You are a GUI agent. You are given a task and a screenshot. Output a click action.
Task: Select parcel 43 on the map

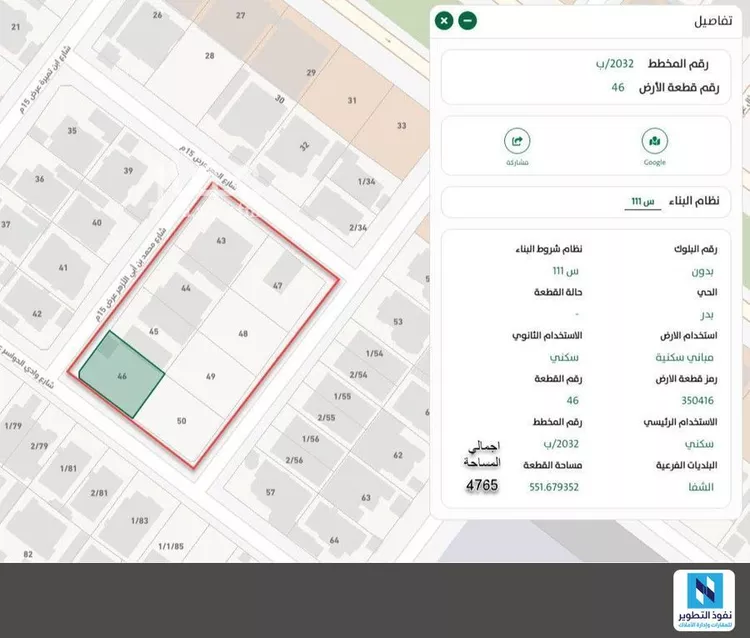221,241
